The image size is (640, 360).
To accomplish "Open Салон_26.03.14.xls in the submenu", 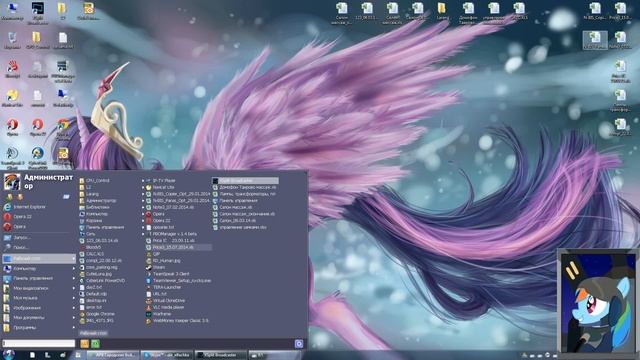I will pos(234,220).
